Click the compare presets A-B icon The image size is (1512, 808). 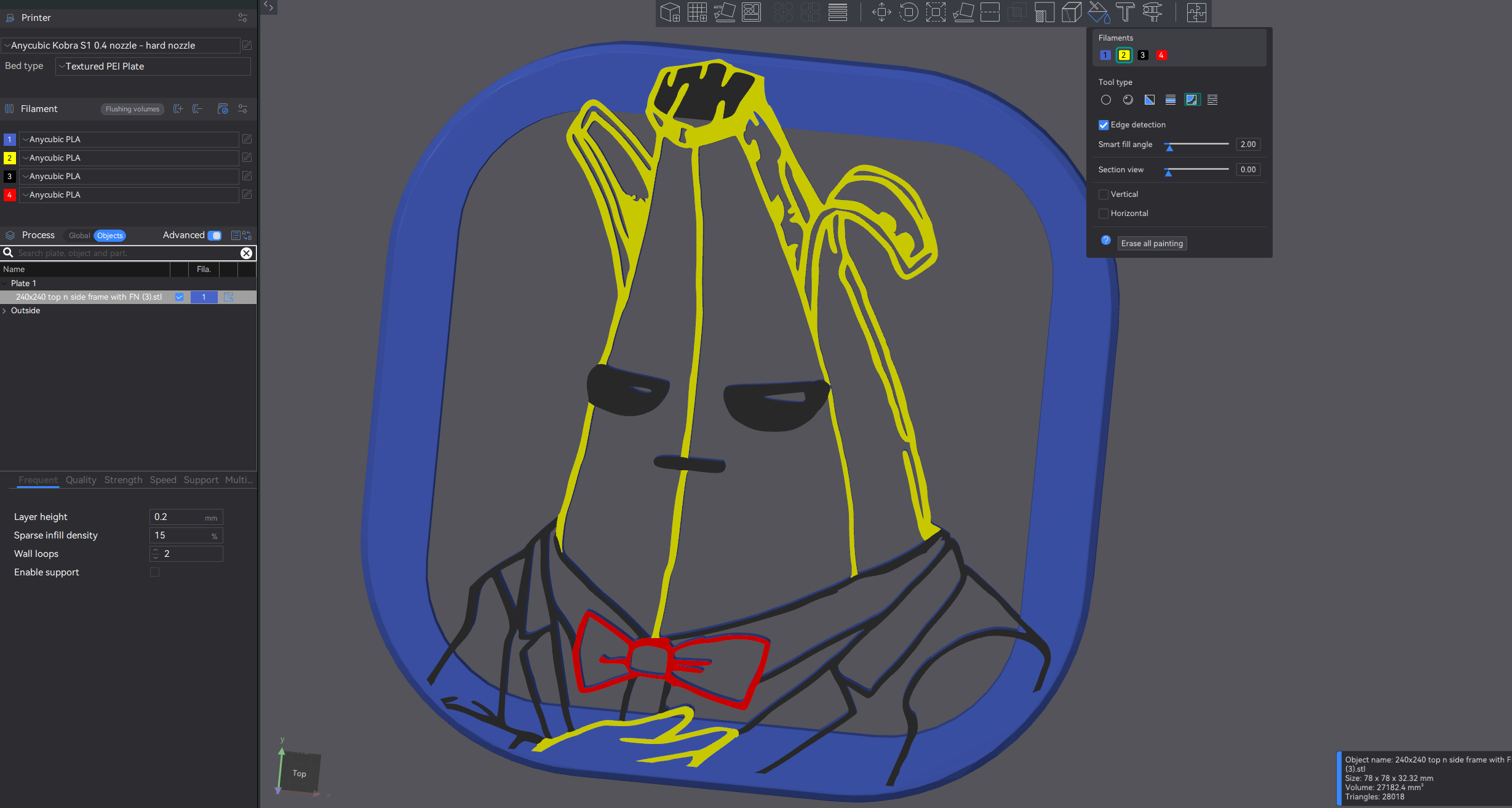click(x=247, y=236)
